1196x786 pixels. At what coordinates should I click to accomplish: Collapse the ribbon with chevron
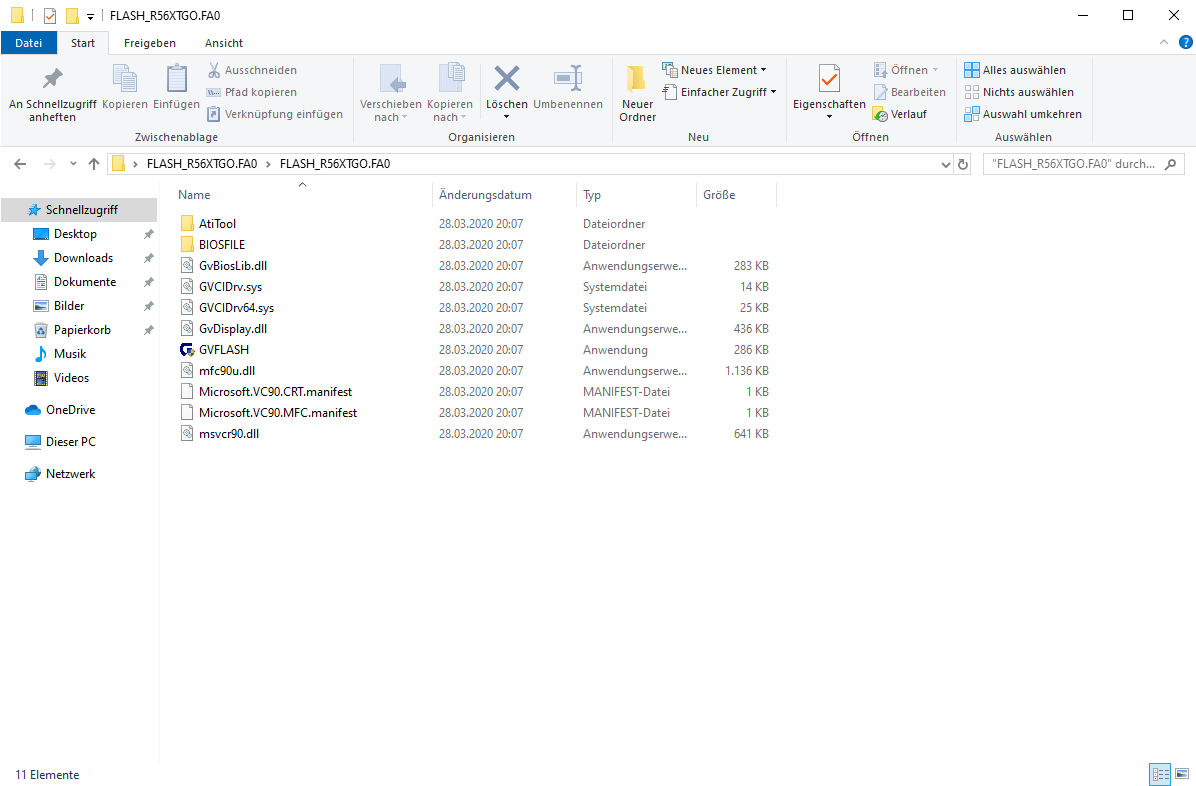click(1164, 42)
